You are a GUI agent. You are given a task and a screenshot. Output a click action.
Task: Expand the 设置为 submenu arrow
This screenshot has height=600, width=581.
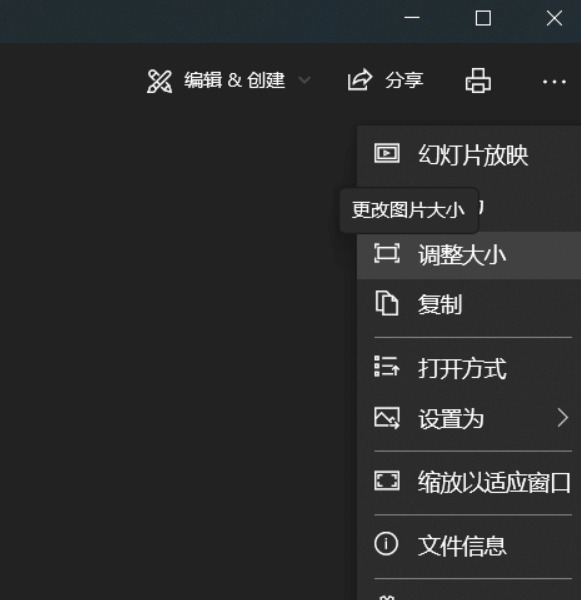[563, 417]
